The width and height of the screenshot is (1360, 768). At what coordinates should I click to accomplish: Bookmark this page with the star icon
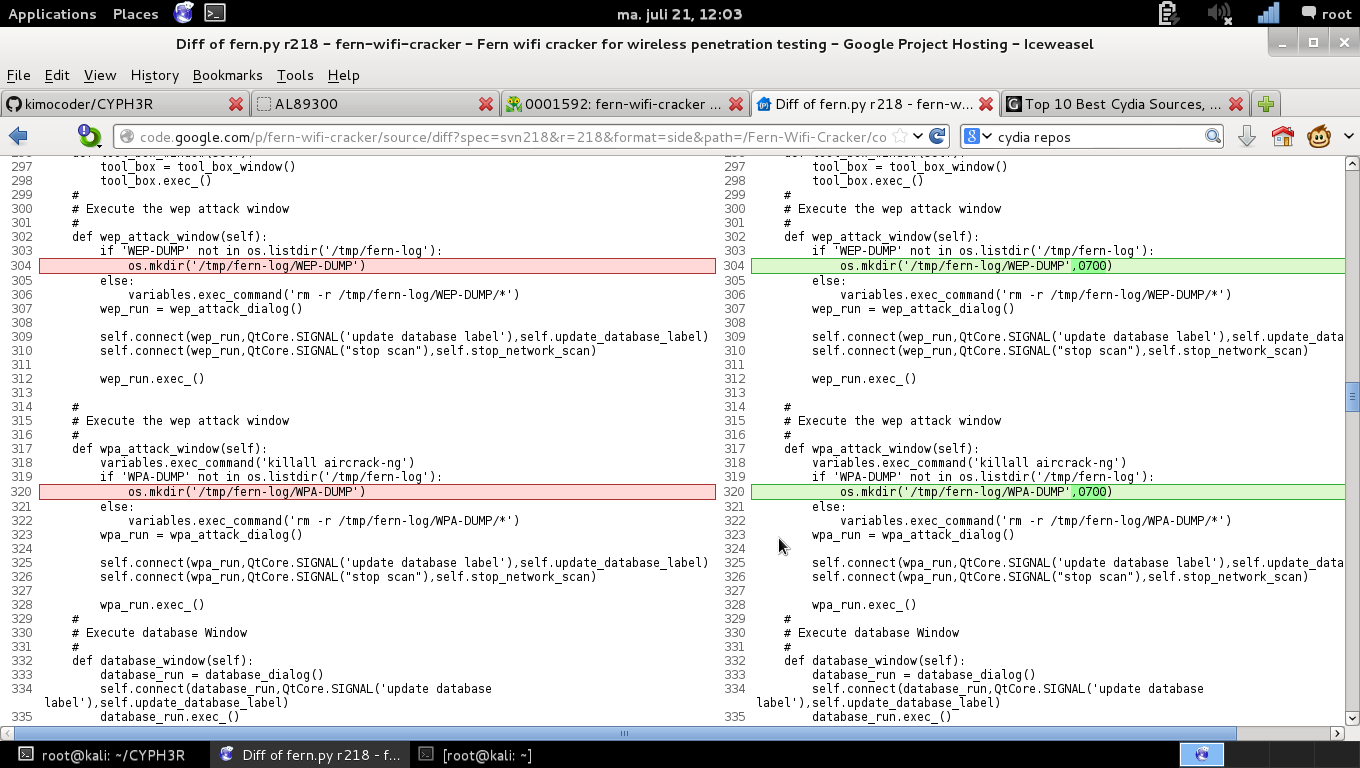pos(900,137)
